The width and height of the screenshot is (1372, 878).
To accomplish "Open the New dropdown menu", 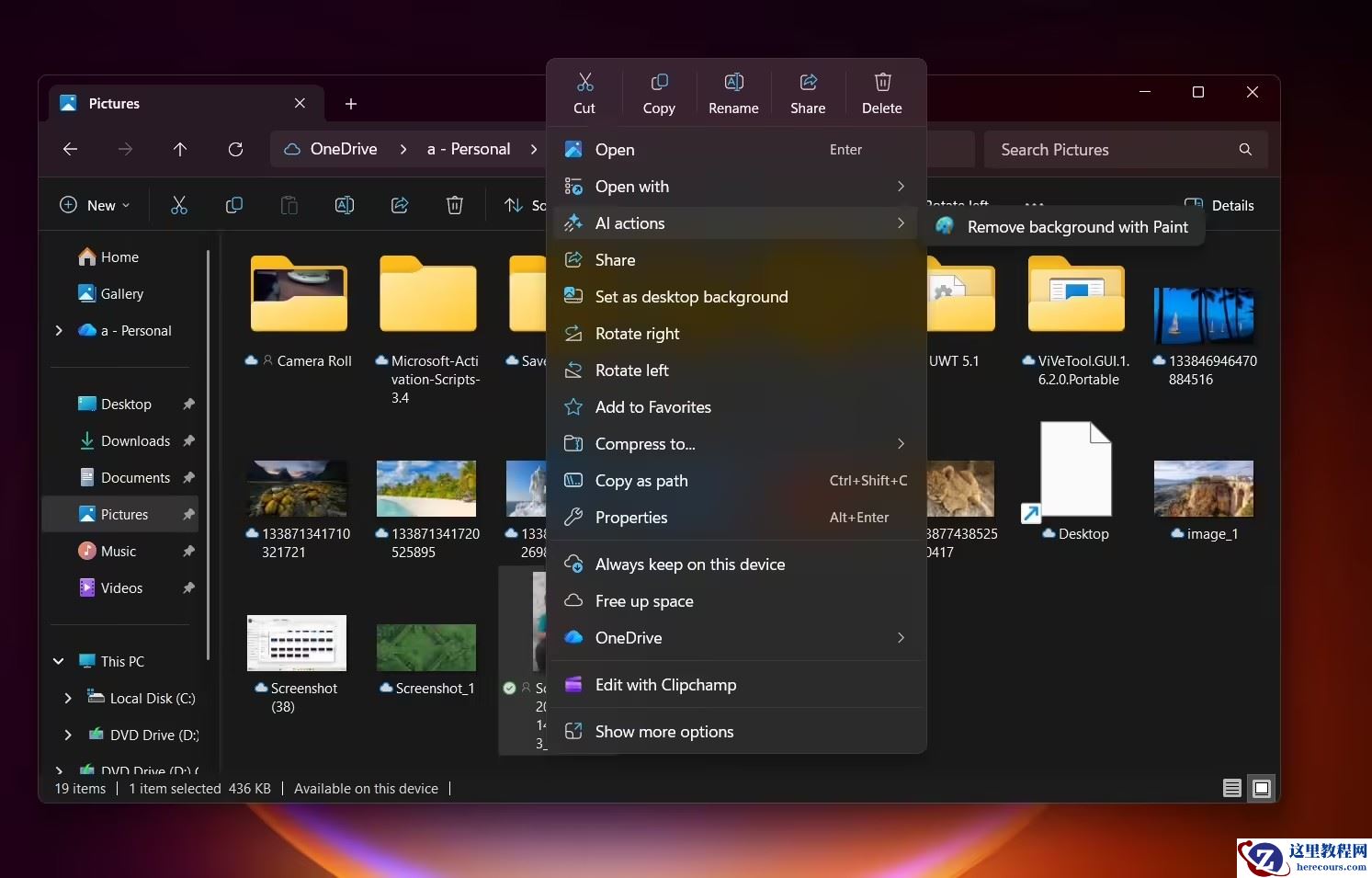I will pyautogui.click(x=95, y=205).
